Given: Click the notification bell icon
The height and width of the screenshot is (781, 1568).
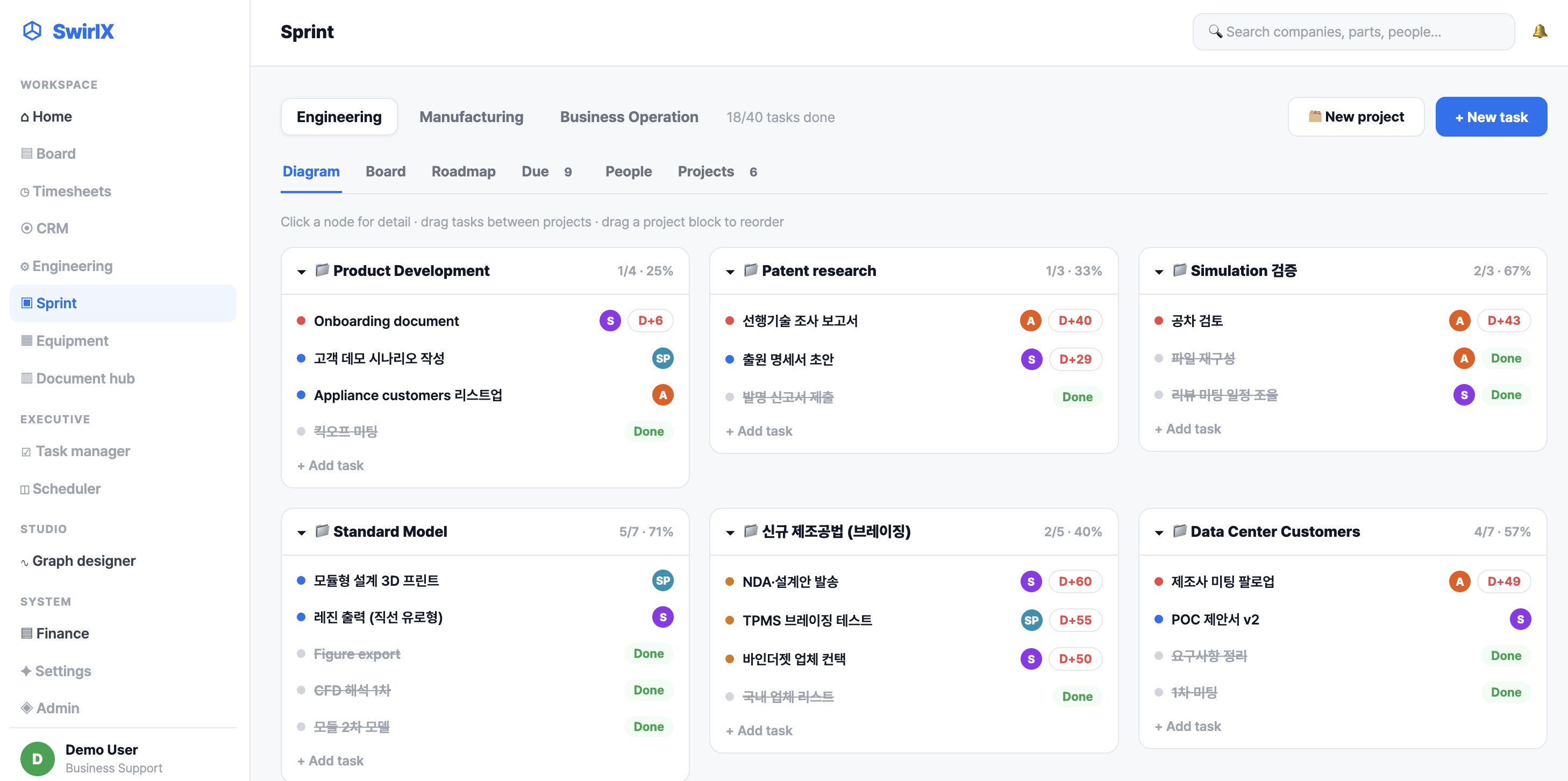Looking at the screenshot, I should coord(1540,32).
